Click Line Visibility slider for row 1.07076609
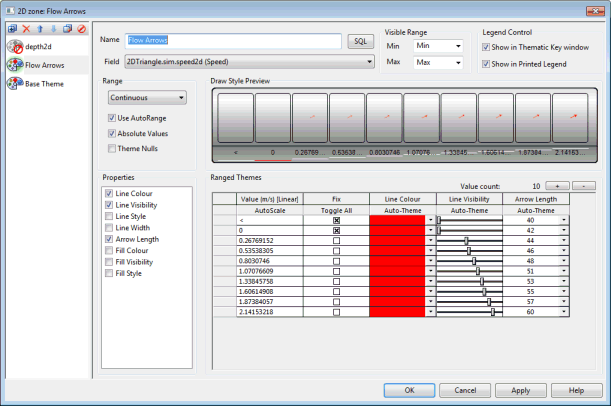This screenshot has height=406, width=611. (x=469, y=271)
